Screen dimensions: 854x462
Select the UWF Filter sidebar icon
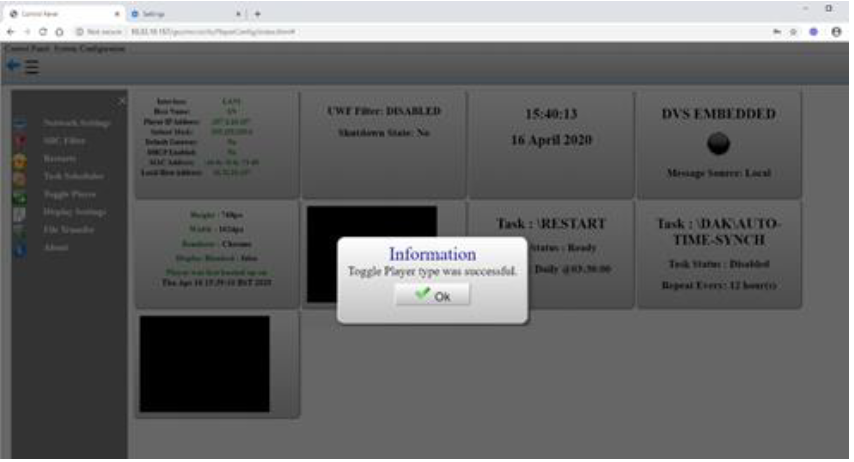19,142
